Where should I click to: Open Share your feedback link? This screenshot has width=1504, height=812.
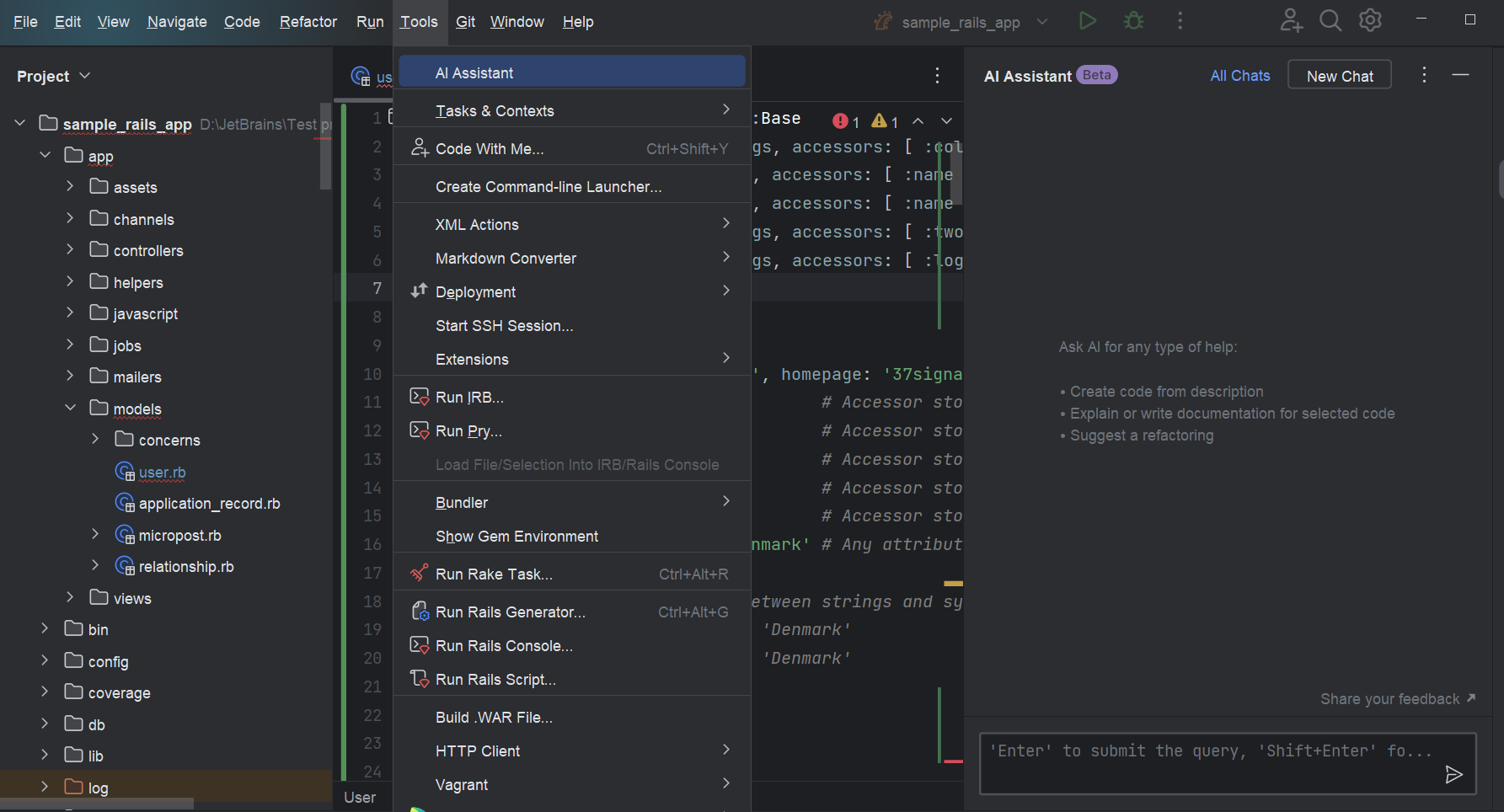point(1397,699)
